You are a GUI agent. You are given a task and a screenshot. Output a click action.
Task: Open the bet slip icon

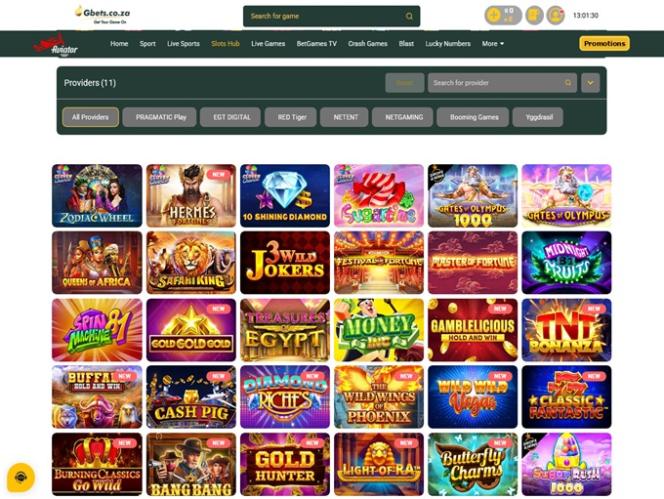pyautogui.click(x=534, y=16)
